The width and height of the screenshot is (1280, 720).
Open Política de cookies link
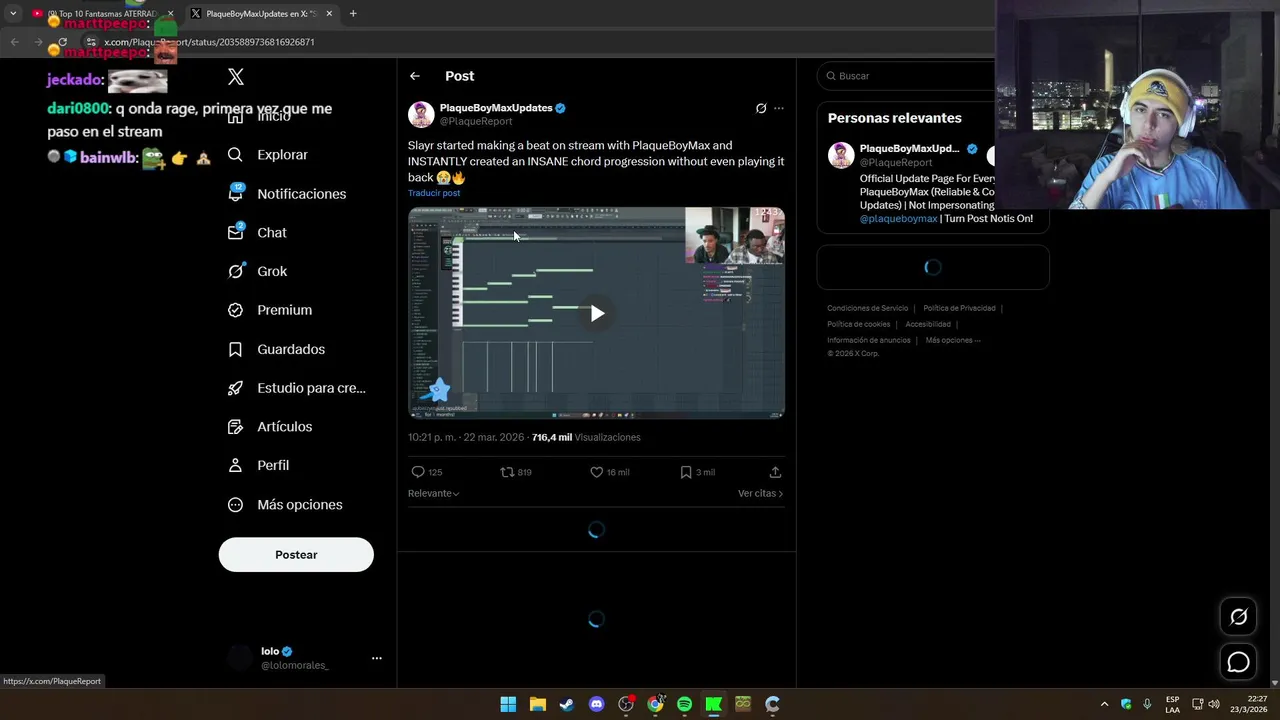point(858,324)
